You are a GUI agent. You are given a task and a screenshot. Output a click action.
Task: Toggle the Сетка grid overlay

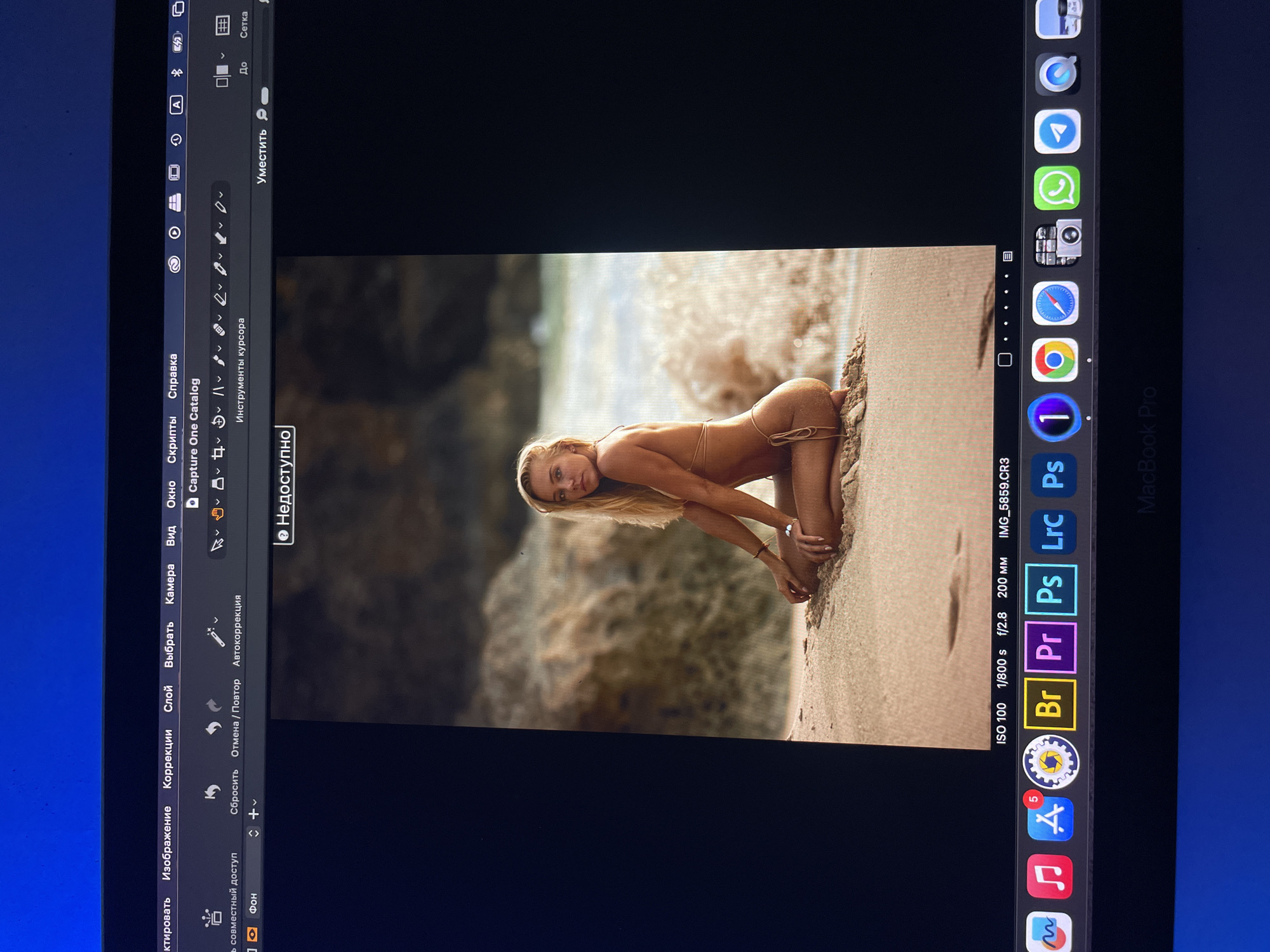[222, 25]
